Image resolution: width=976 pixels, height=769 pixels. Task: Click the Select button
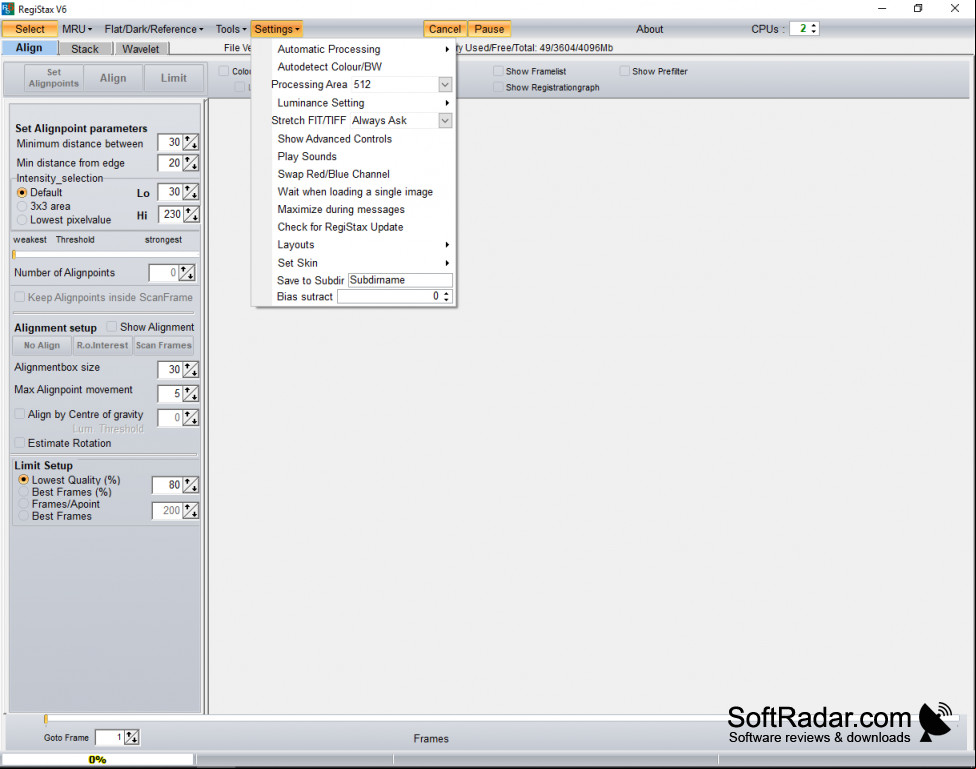click(x=30, y=29)
